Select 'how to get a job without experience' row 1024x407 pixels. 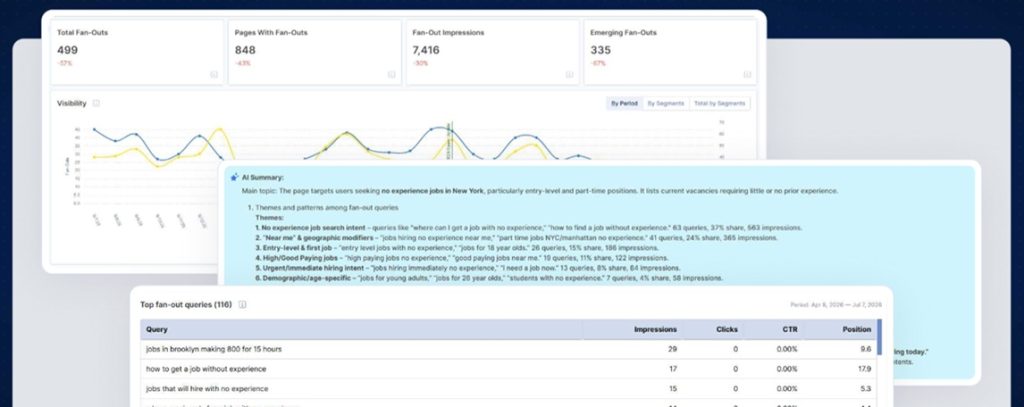508,369
